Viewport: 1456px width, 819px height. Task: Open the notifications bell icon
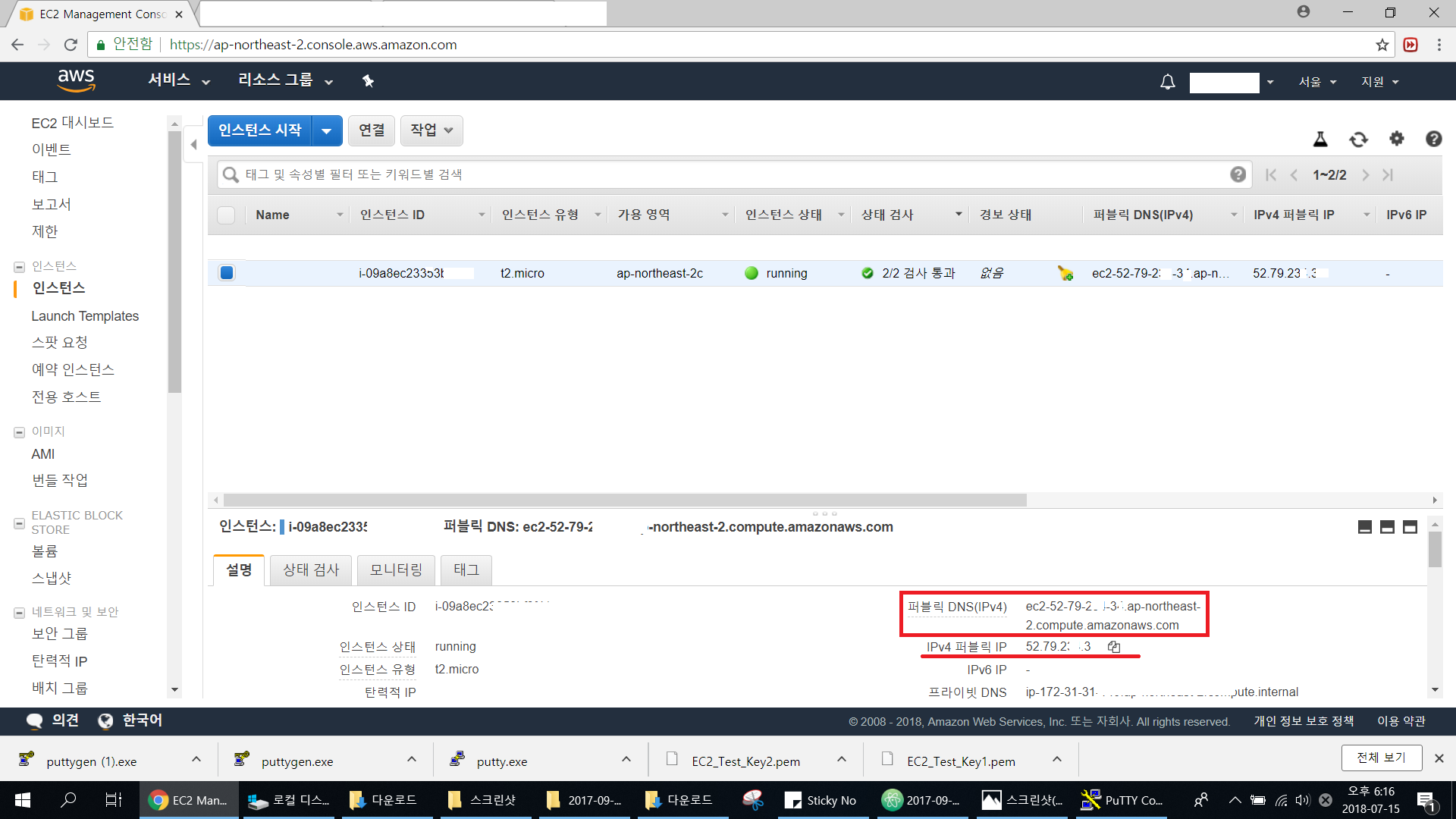pos(1168,82)
